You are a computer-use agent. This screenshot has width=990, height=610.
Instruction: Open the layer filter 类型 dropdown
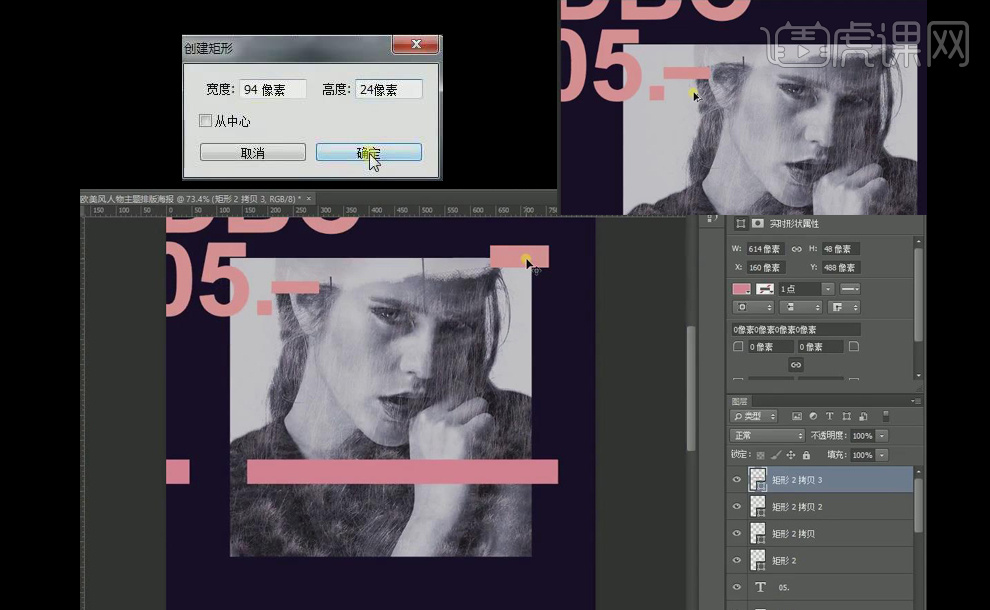pyautogui.click(x=754, y=416)
